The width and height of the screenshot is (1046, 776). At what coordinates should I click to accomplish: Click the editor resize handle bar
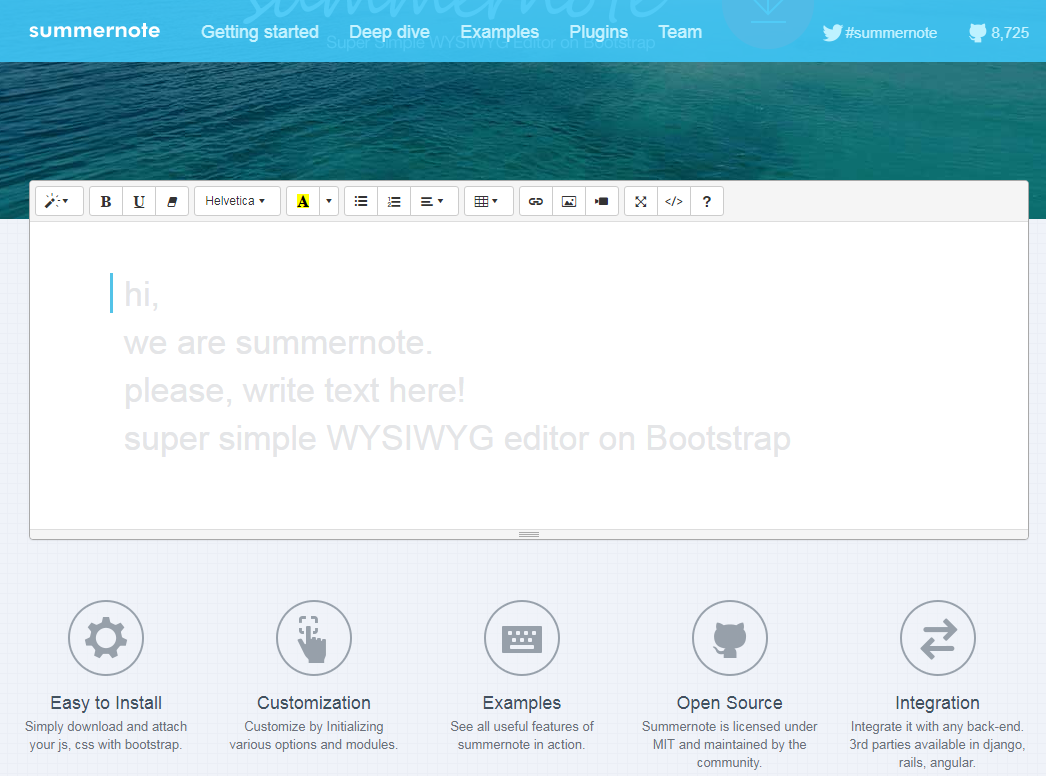(x=528, y=534)
